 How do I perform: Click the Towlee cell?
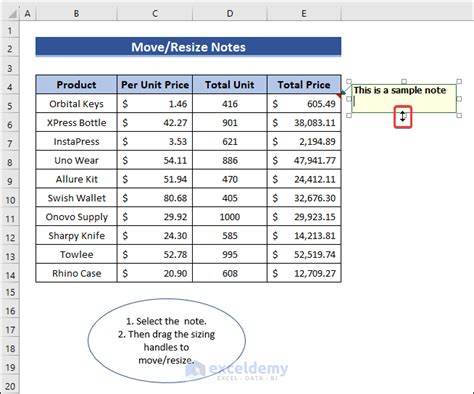[76, 254]
